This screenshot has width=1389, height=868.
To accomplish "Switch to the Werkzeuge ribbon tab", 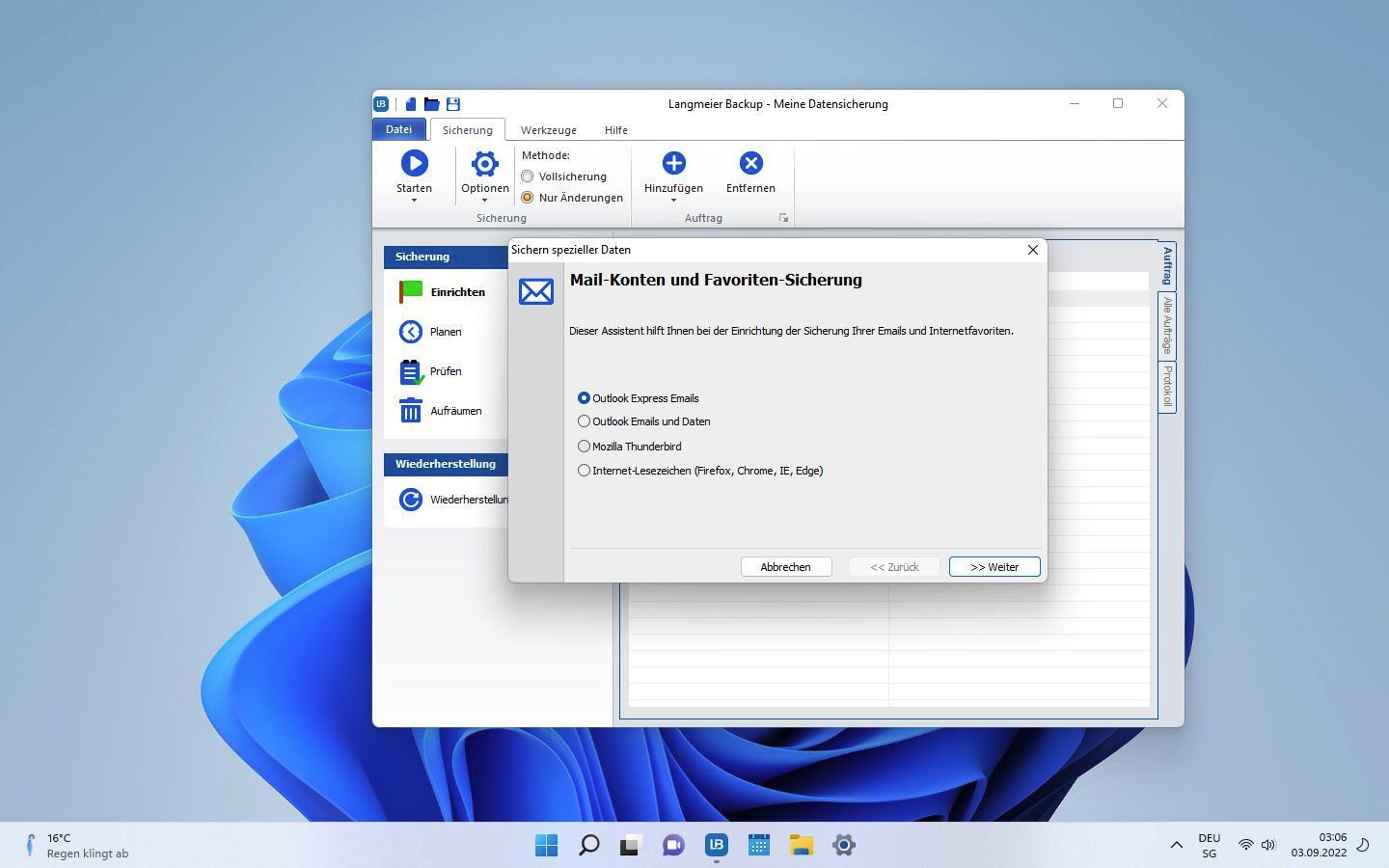I will 548,130.
